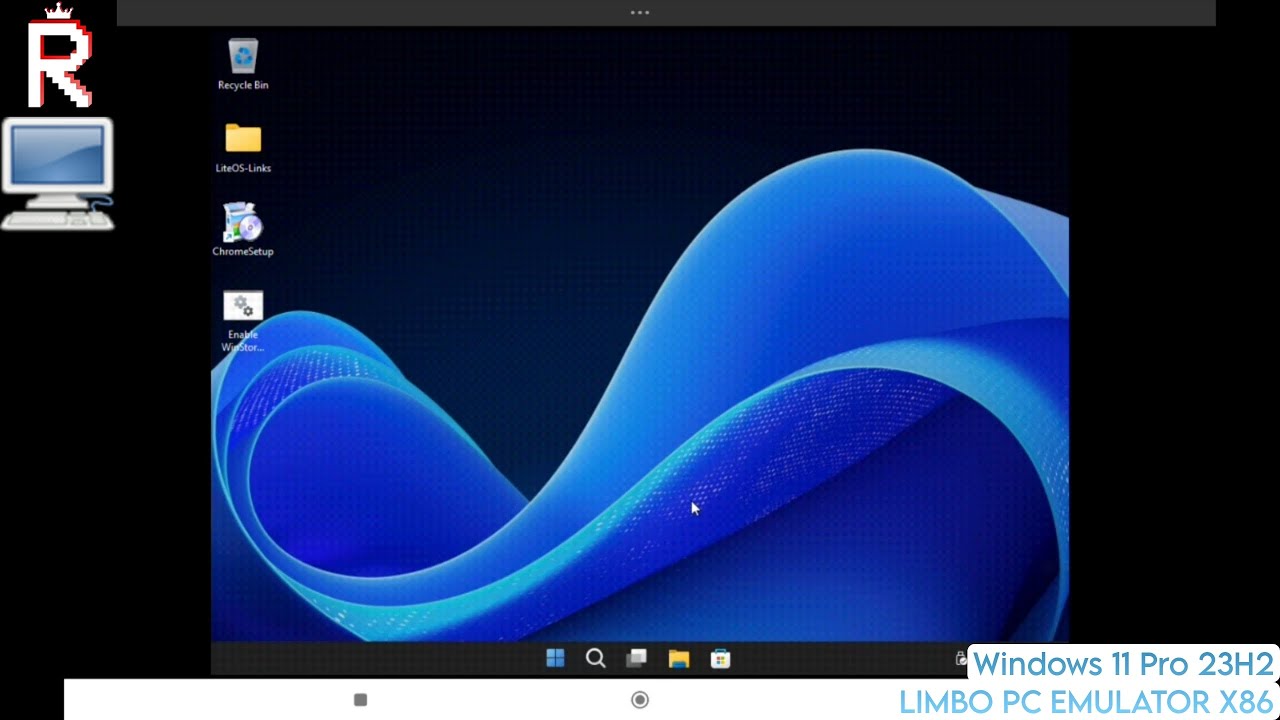
Task: Select the Enable WinStor... desktop shortcut icon
Action: (x=243, y=306)
